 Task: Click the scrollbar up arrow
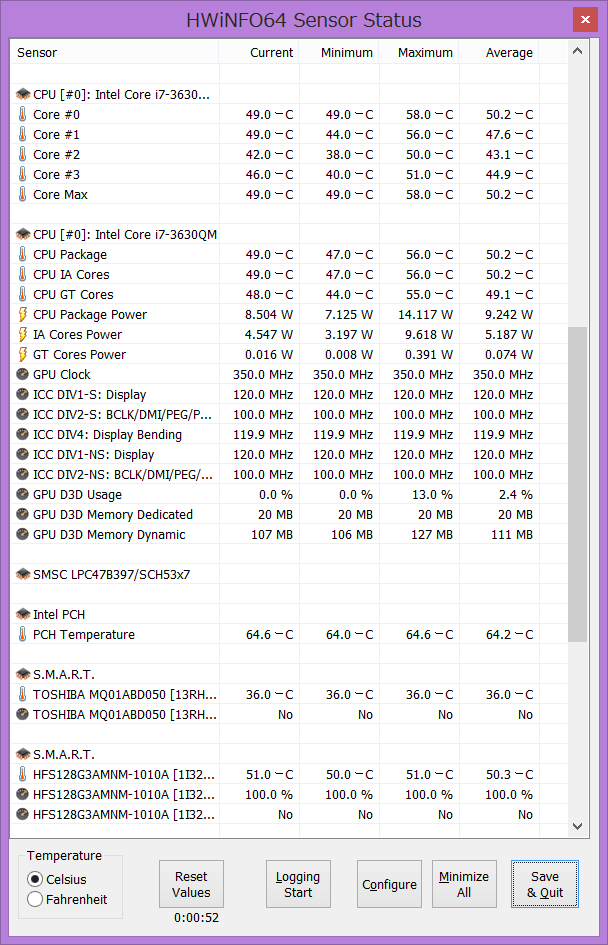[577, 51]
